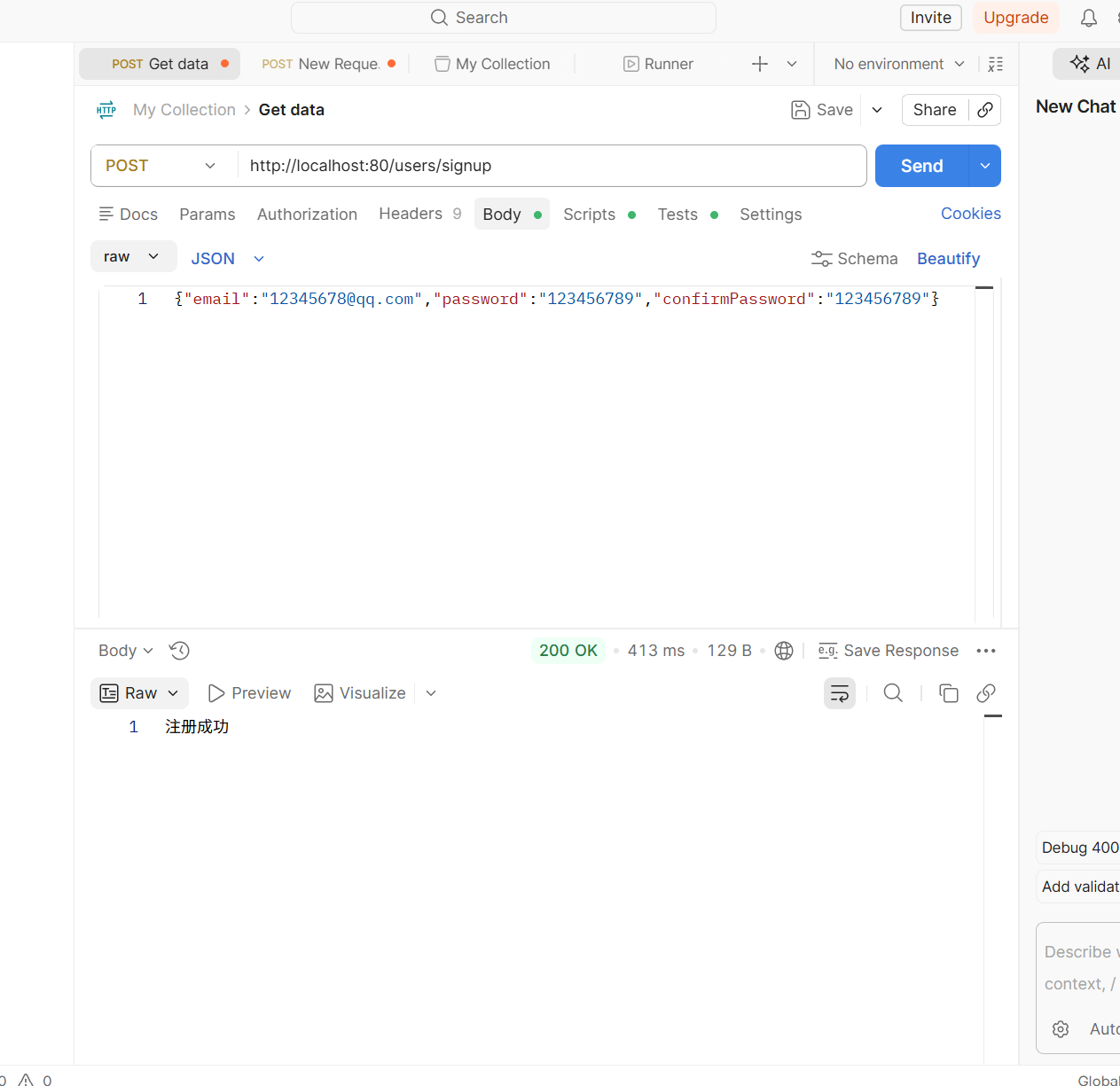Click the Beautify link
This screenshot has width=1120, height=1086.
(948, 259)
